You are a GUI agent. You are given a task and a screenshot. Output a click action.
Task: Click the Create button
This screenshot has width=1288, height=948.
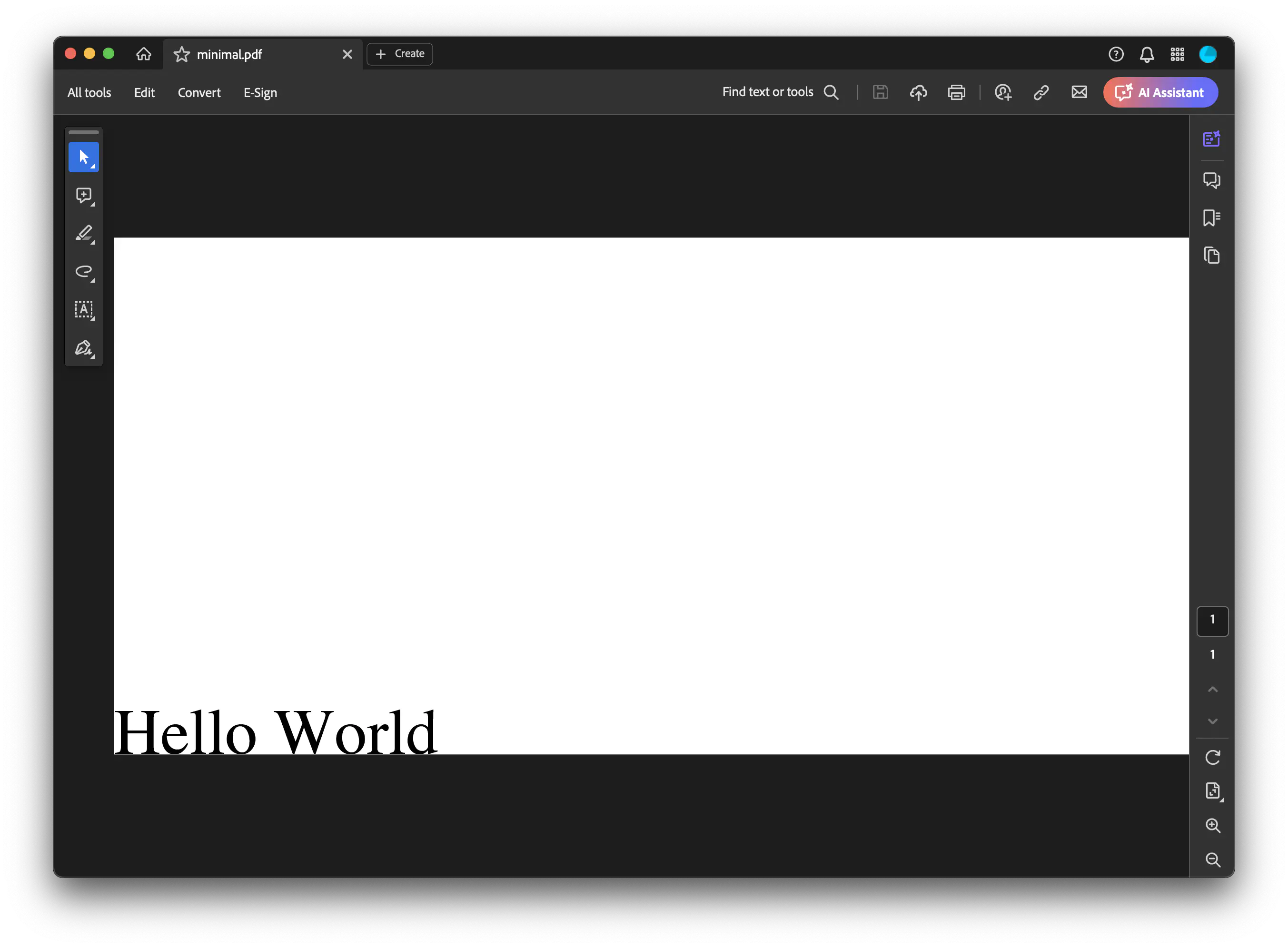(x=399, y=53)
